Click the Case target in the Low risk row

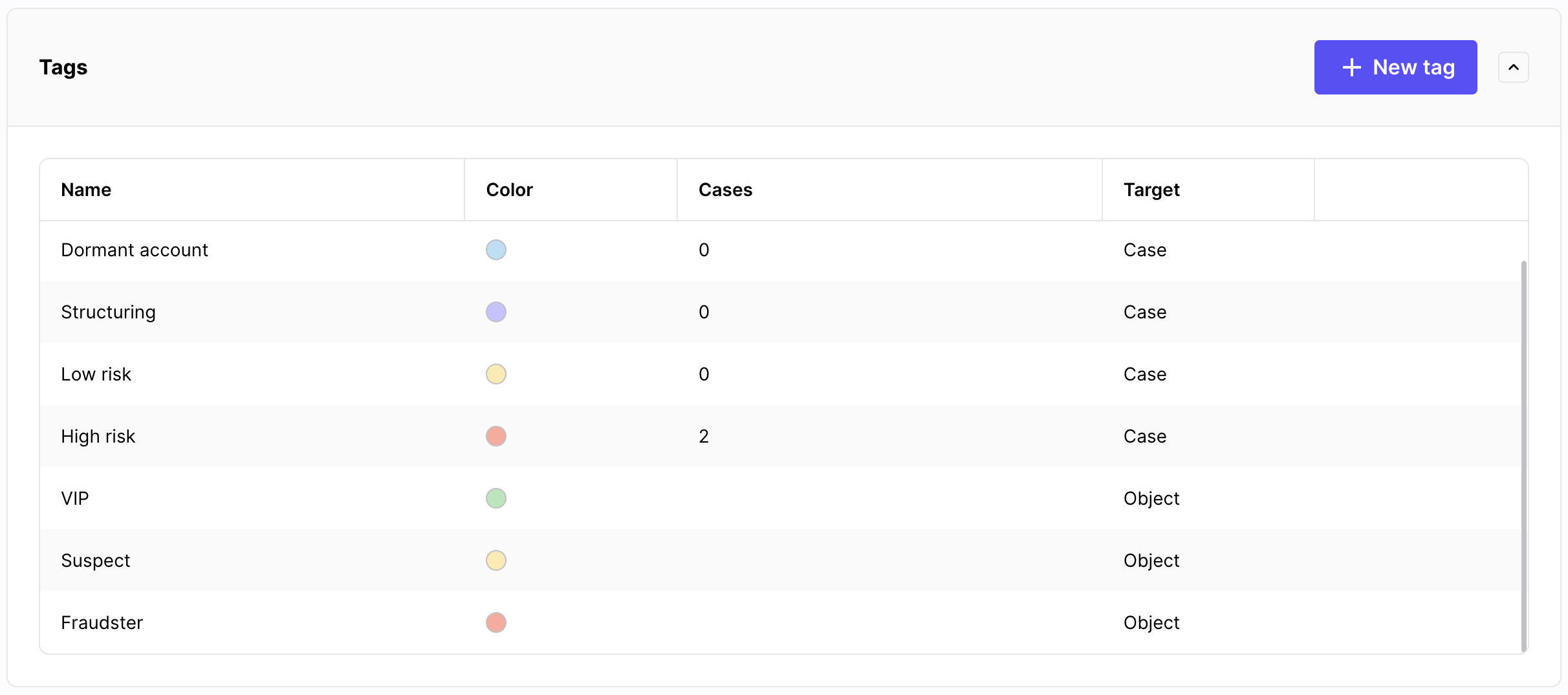(x=1145, y=374)
